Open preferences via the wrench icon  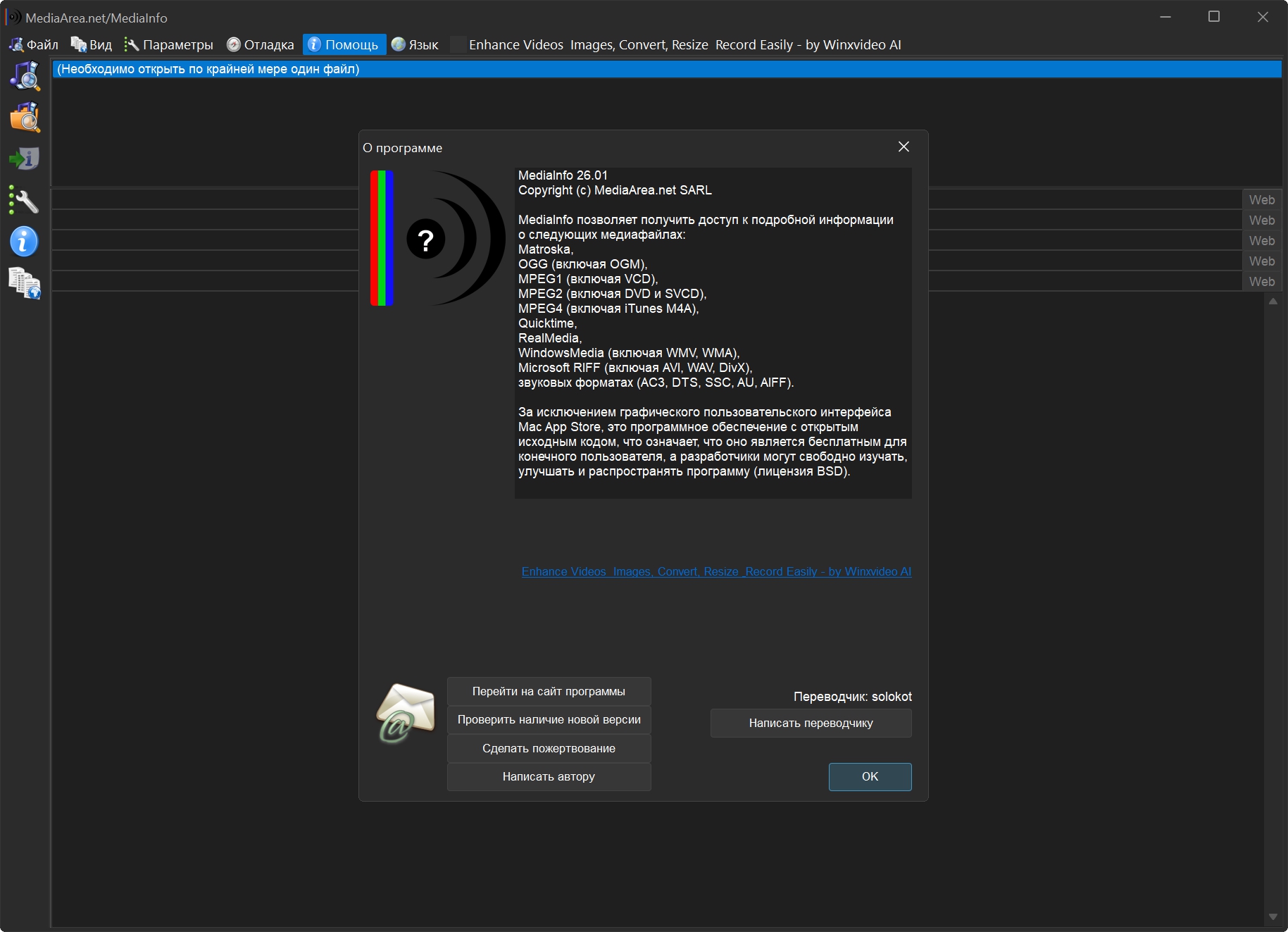tap(25, 201)
